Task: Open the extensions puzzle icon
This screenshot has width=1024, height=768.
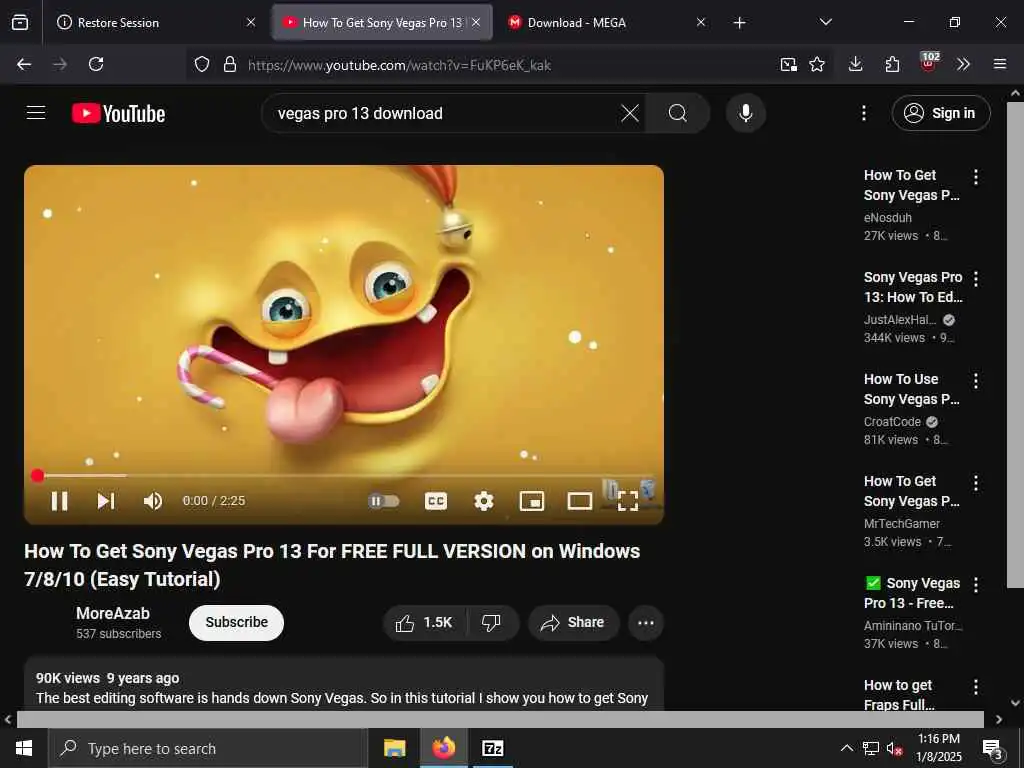Action: tap(892, 64)
